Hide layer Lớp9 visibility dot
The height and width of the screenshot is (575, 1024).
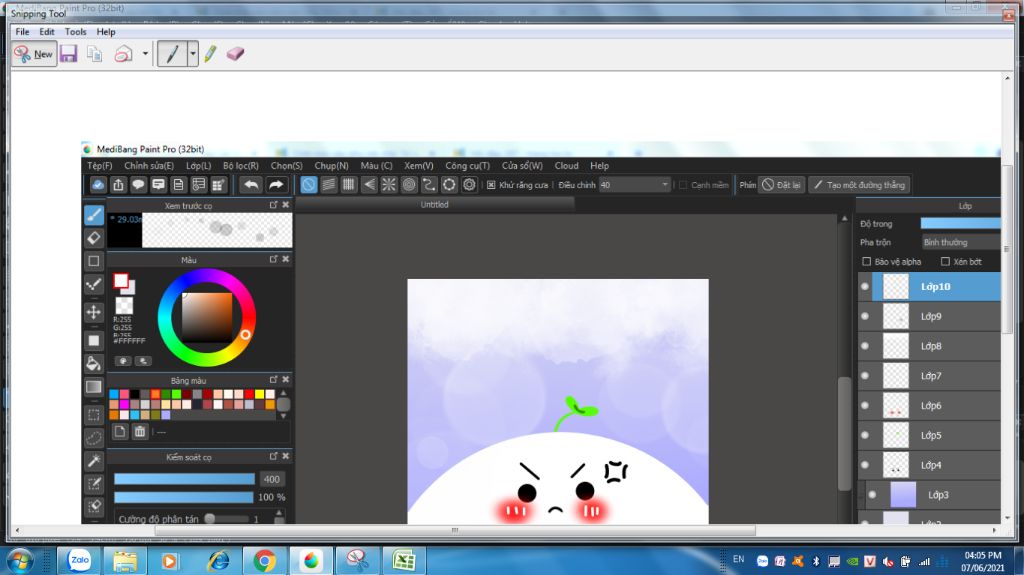(x=865, y=316)
